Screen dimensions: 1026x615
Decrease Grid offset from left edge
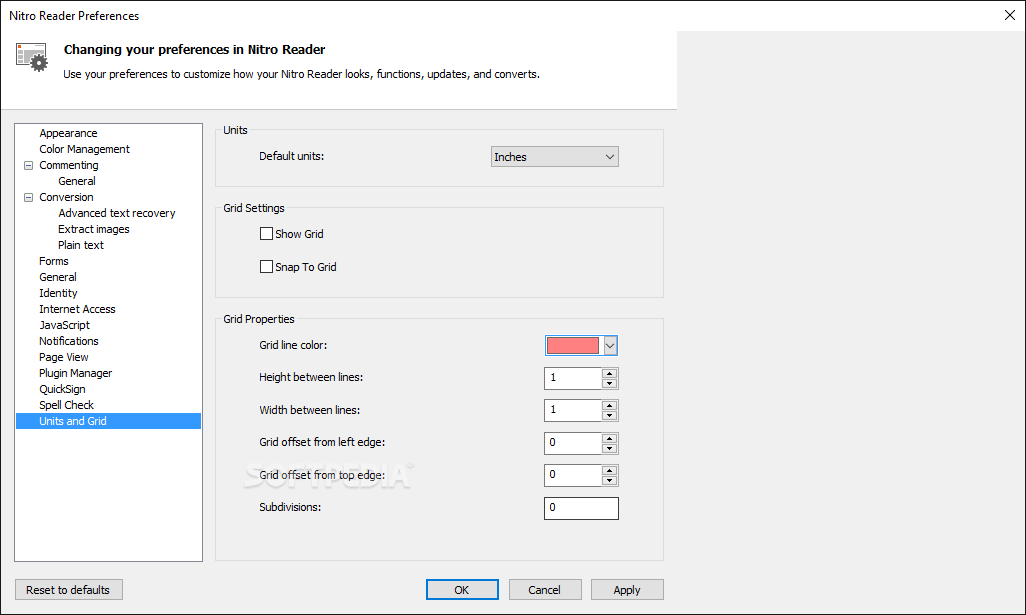pos(609,448)
